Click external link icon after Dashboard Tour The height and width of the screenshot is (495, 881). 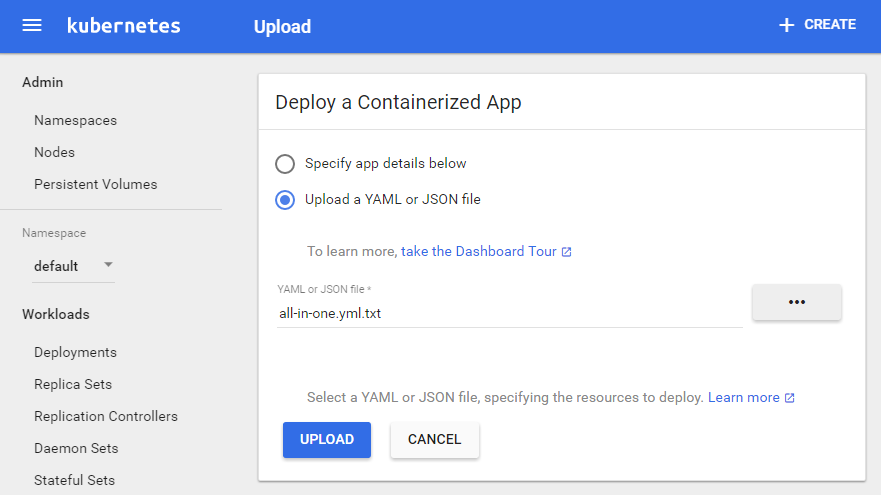[x=567, y=252]
